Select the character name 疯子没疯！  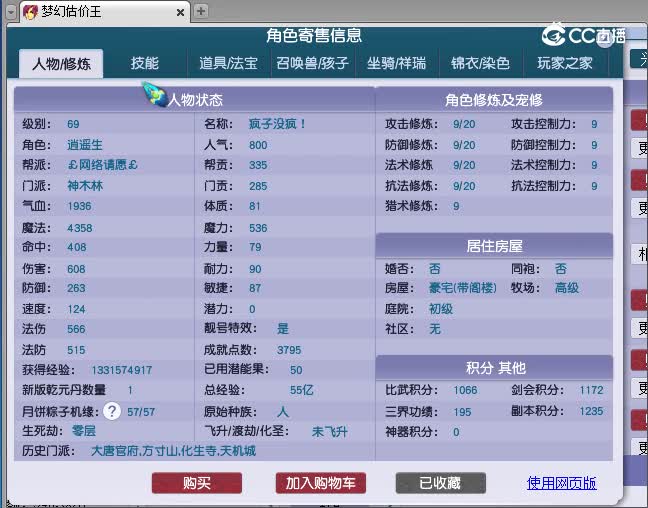277,124
